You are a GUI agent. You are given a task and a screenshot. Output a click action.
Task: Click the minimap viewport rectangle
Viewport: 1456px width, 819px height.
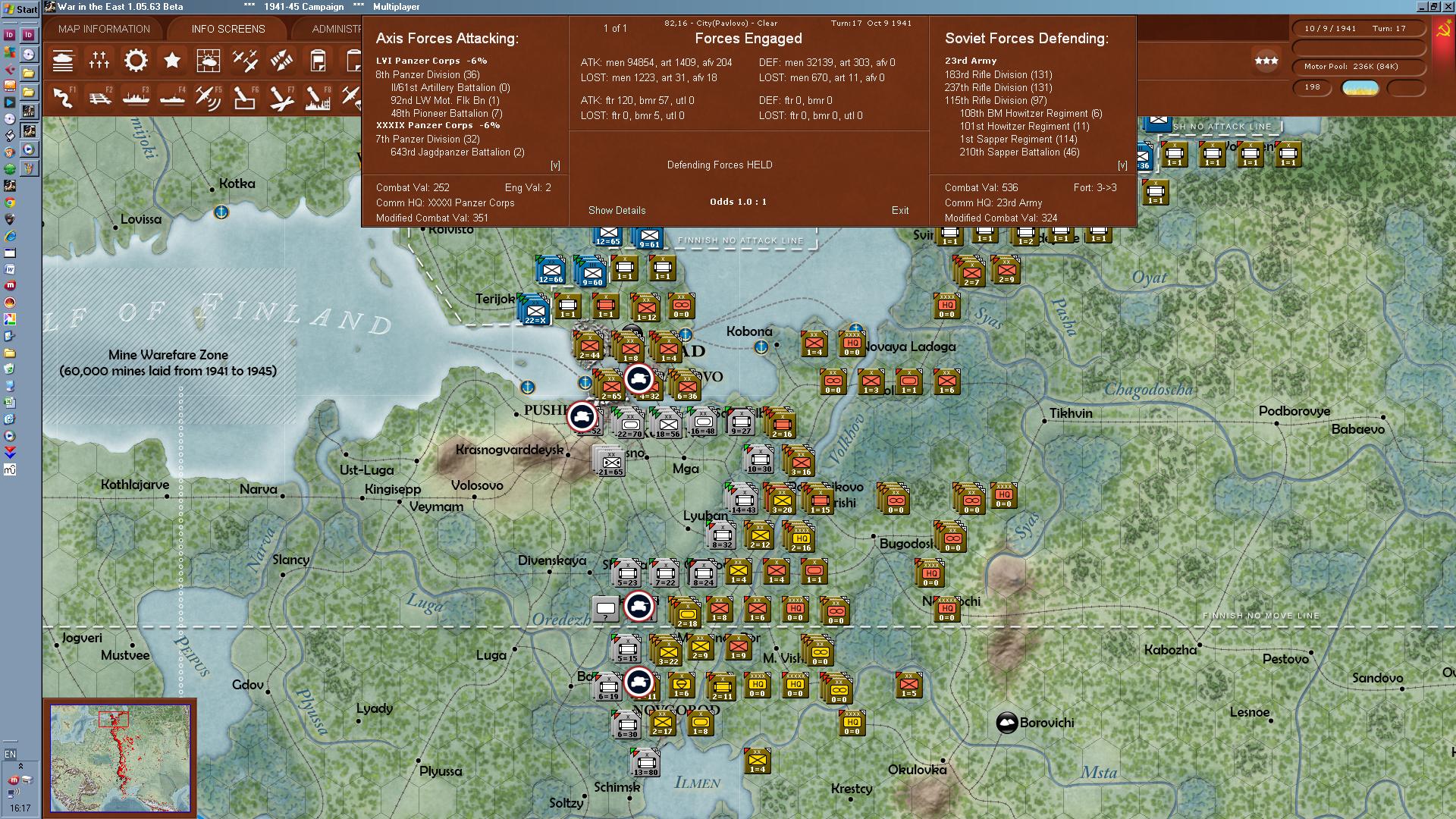(x=114, y=718)
